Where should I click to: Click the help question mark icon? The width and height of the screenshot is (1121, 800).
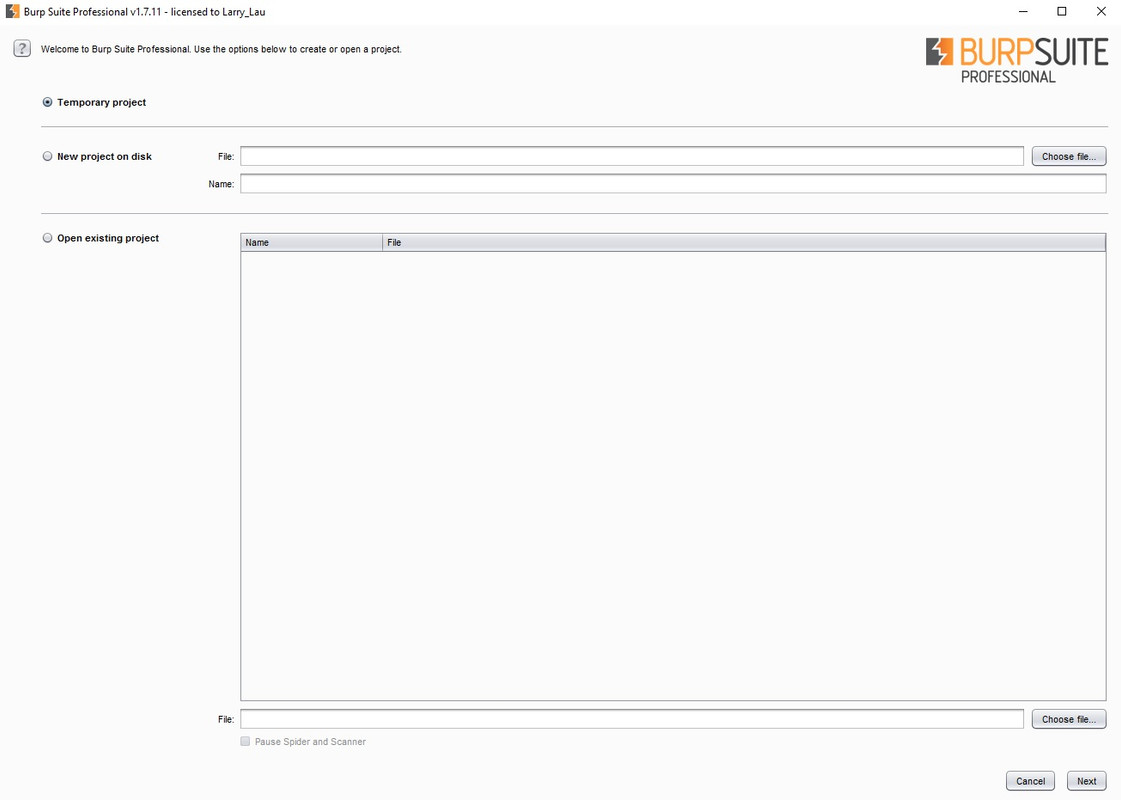22,49
